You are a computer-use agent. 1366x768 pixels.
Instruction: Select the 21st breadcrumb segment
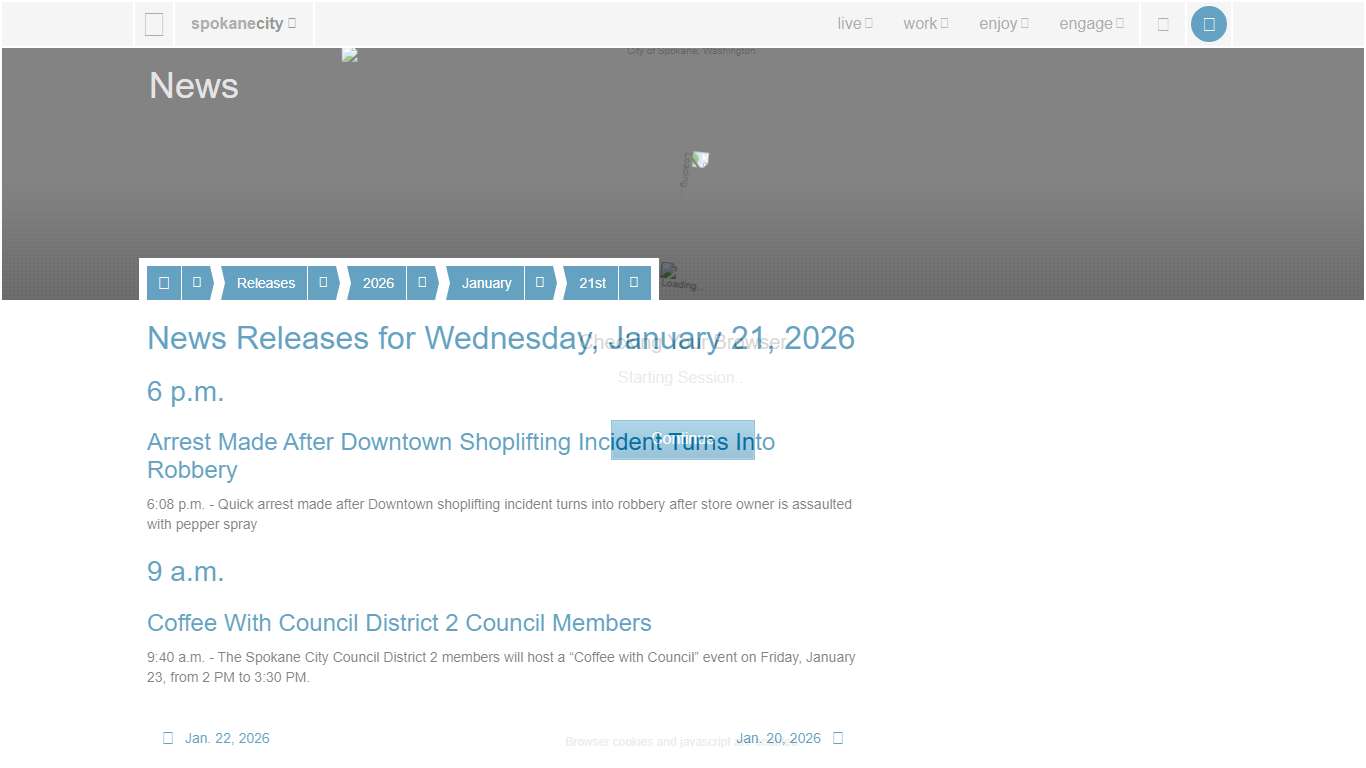coord(591,283)
